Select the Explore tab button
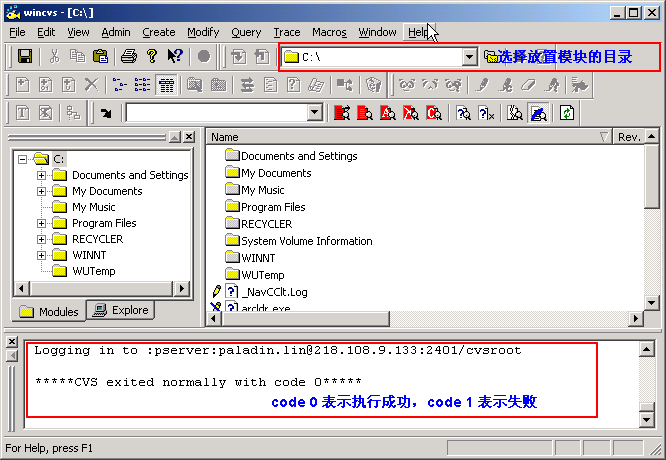666x460 pixels. coord(120,310)
